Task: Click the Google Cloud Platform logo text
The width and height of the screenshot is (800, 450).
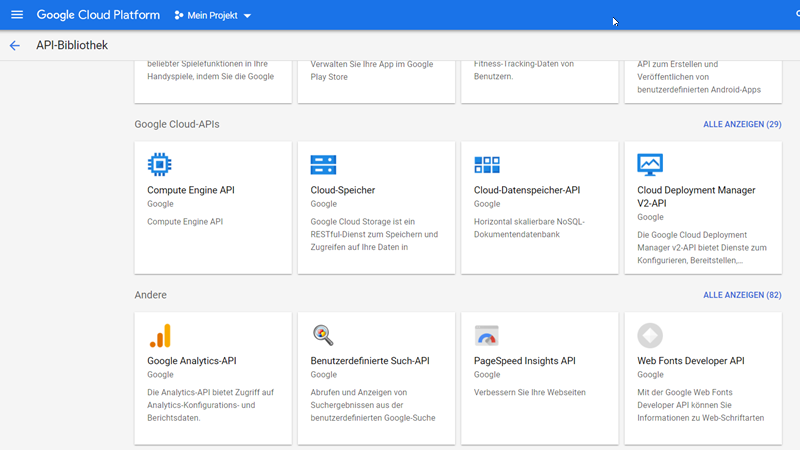Action: 99,16
